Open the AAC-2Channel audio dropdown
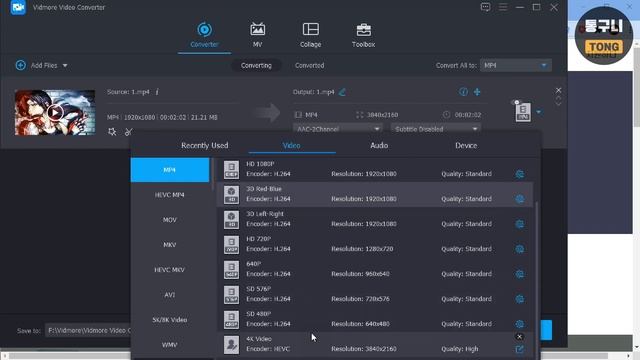This screenshot has width=640, height=360. click(338, 129)
